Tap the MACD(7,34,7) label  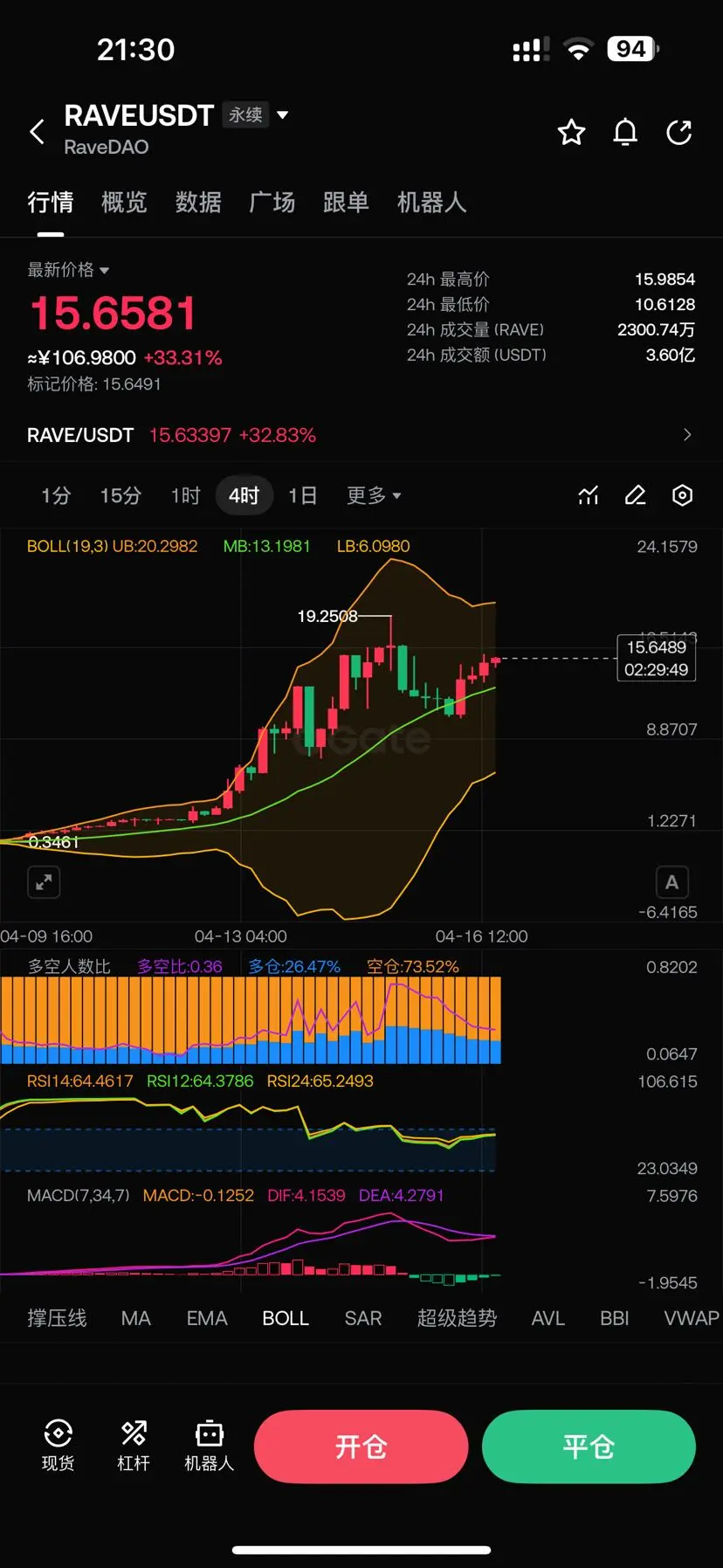click(79, 1195)
